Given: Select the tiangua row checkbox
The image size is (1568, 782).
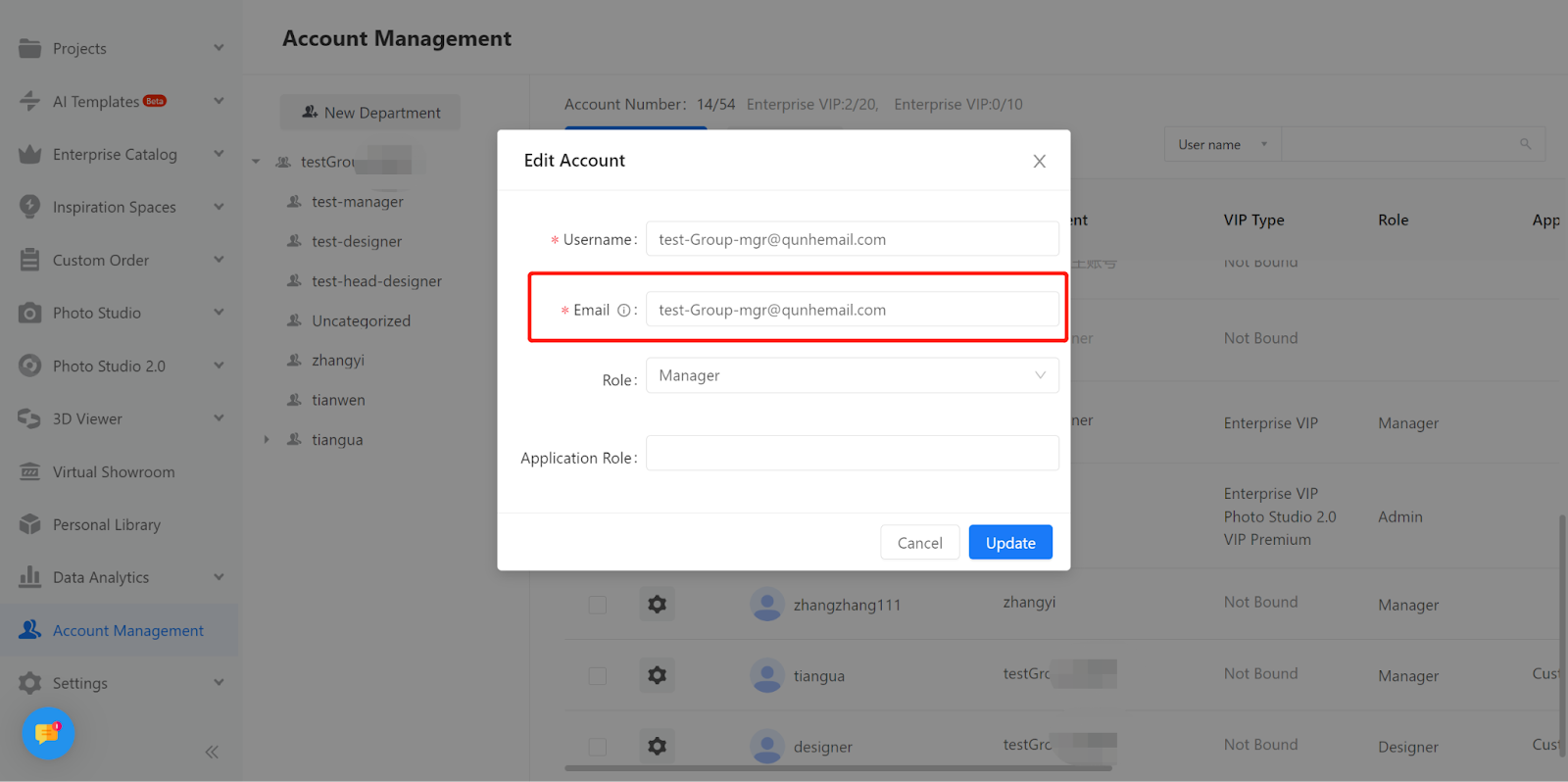Looking at the screenshot, I should click(x=597, y=675).
